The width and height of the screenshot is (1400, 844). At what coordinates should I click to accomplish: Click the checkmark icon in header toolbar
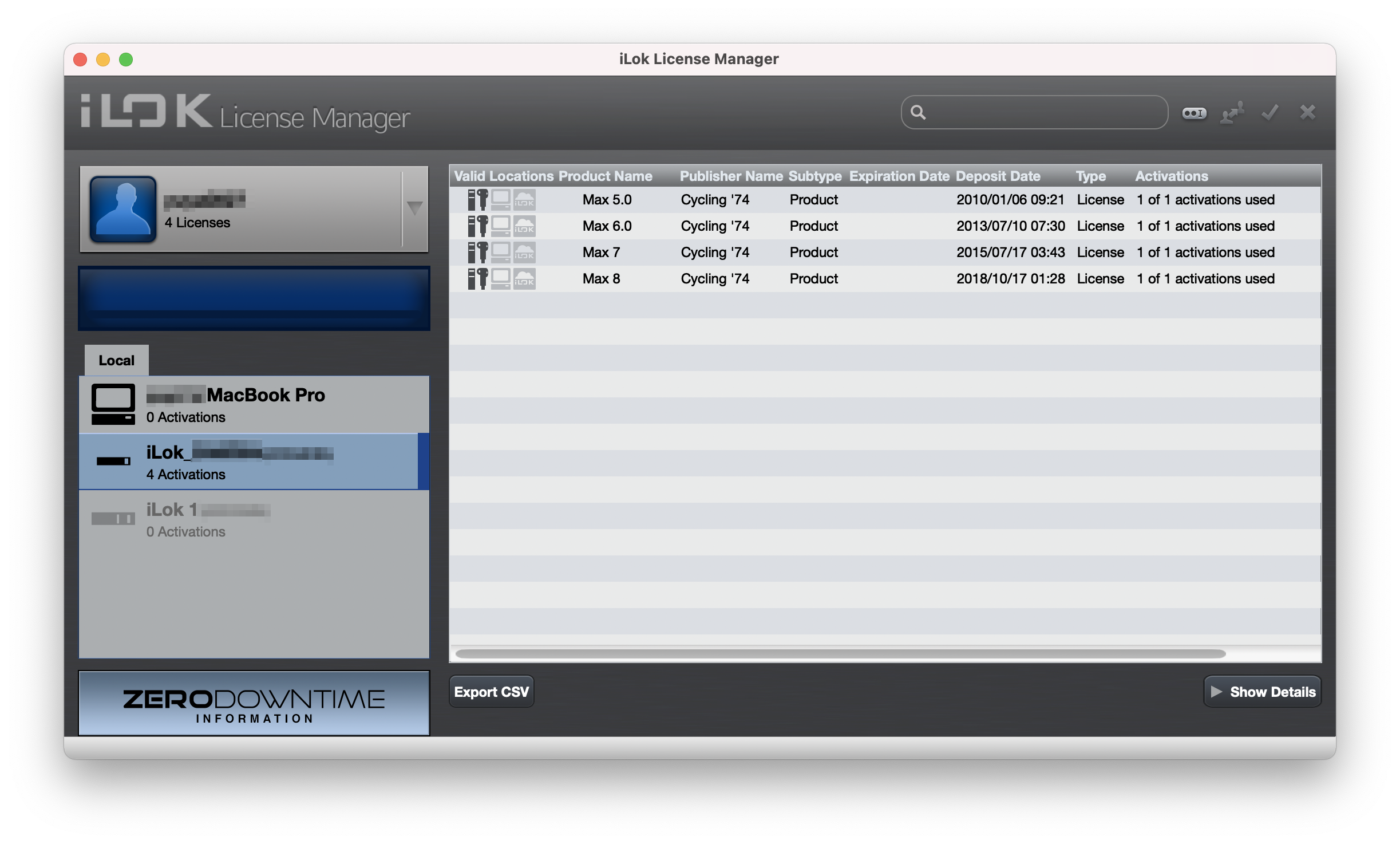pyautogui.click(x=1270, y=113)
